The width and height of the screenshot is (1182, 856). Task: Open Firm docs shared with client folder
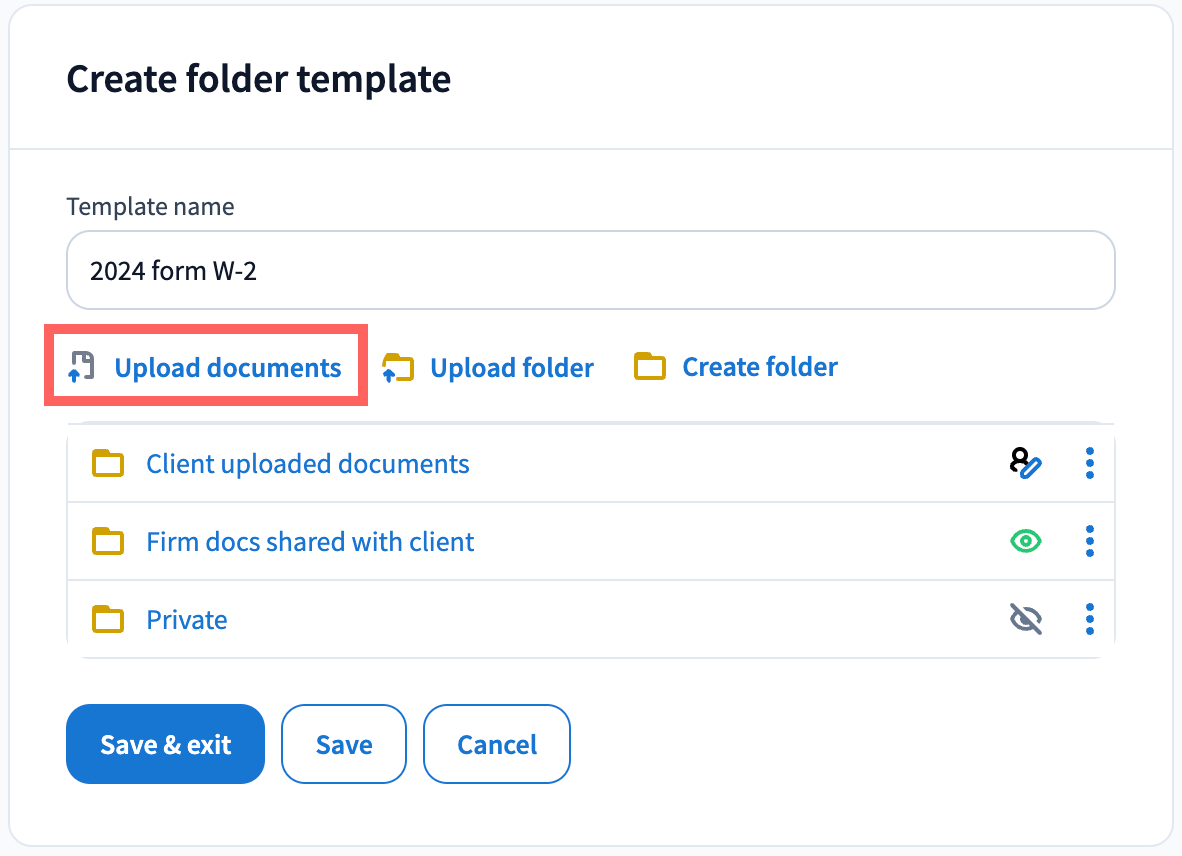pyautogui.click(x=310, y=542)
